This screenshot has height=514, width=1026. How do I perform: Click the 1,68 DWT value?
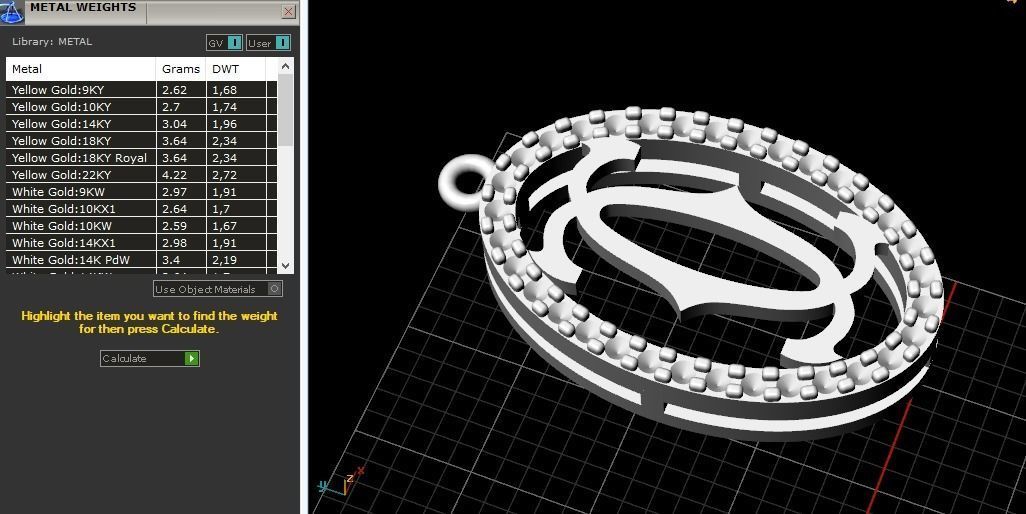point(224,90)
